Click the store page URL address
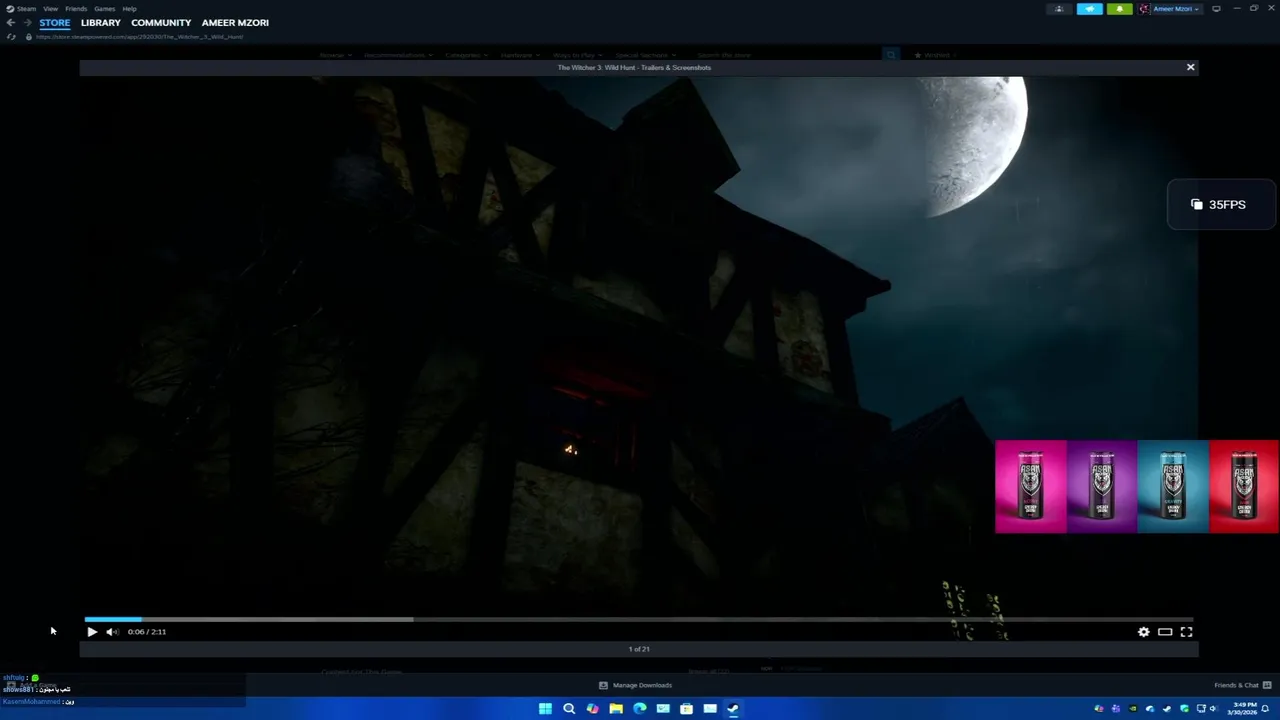 click(x=139, y=37)
